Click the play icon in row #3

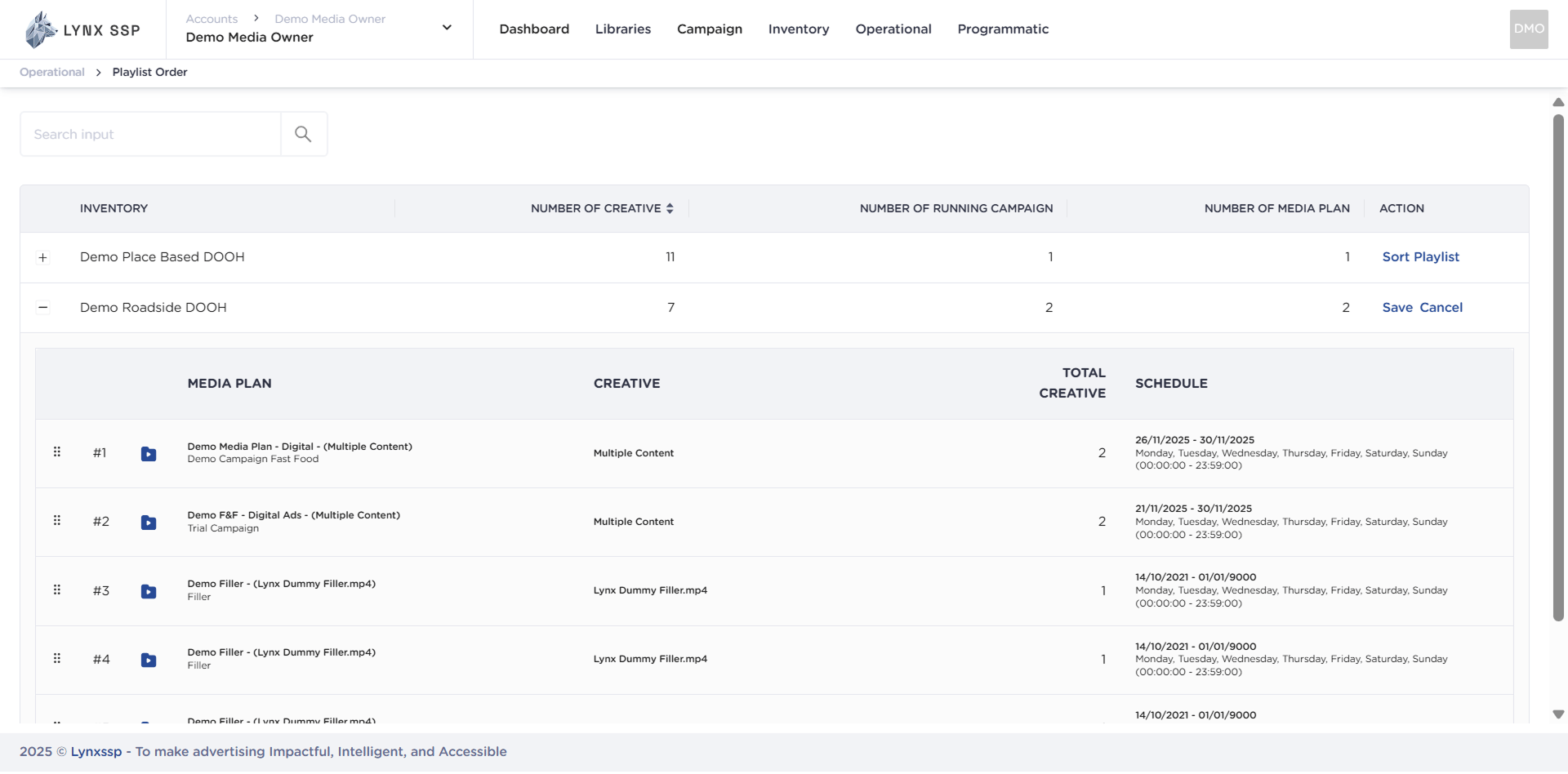149,592
